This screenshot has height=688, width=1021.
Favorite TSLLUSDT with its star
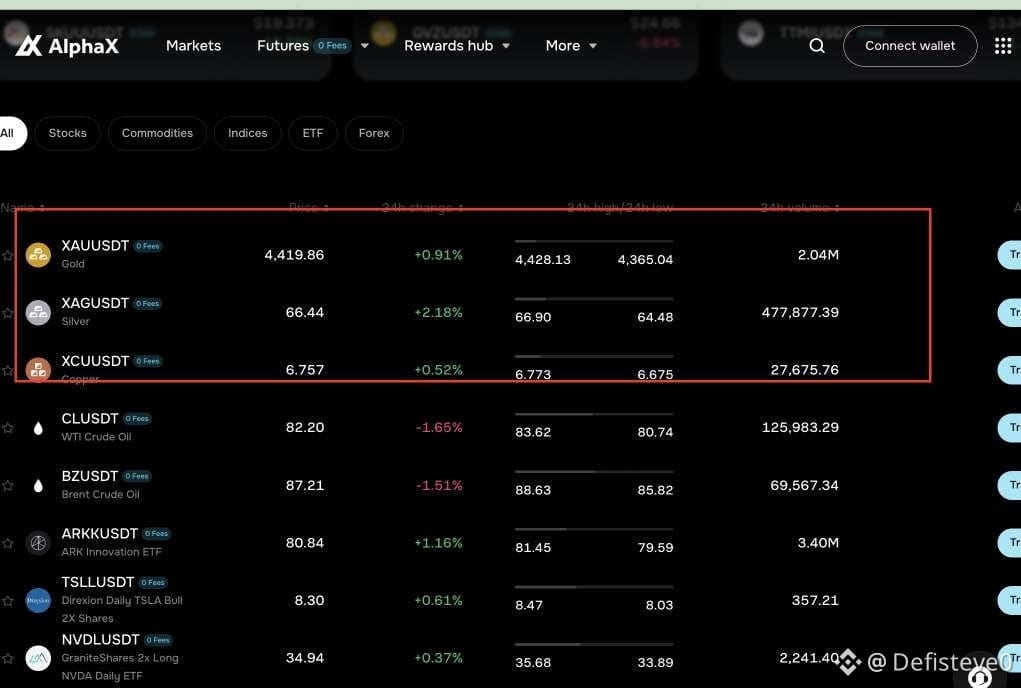(x=7, y=601)
